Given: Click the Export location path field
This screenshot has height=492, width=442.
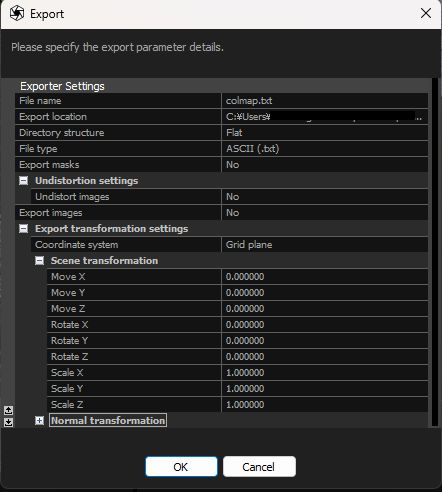Looking at the screenshot, I should click(x=325, y=117).
